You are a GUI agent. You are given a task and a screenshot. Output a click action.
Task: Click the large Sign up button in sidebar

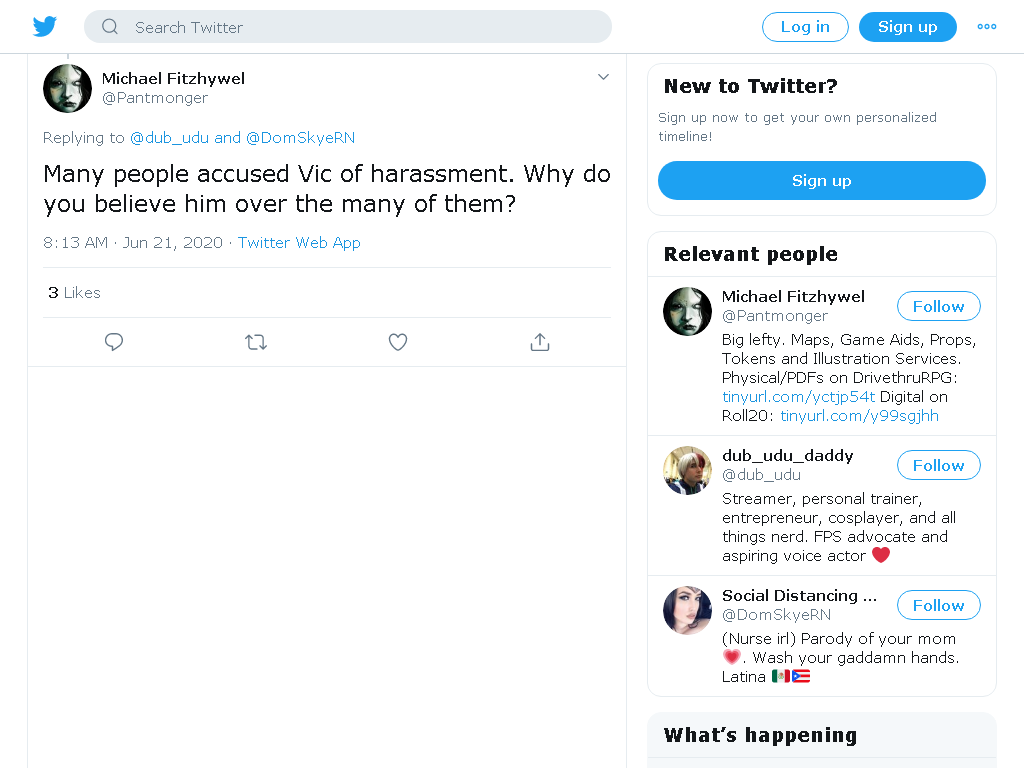[x=822, y=180]
